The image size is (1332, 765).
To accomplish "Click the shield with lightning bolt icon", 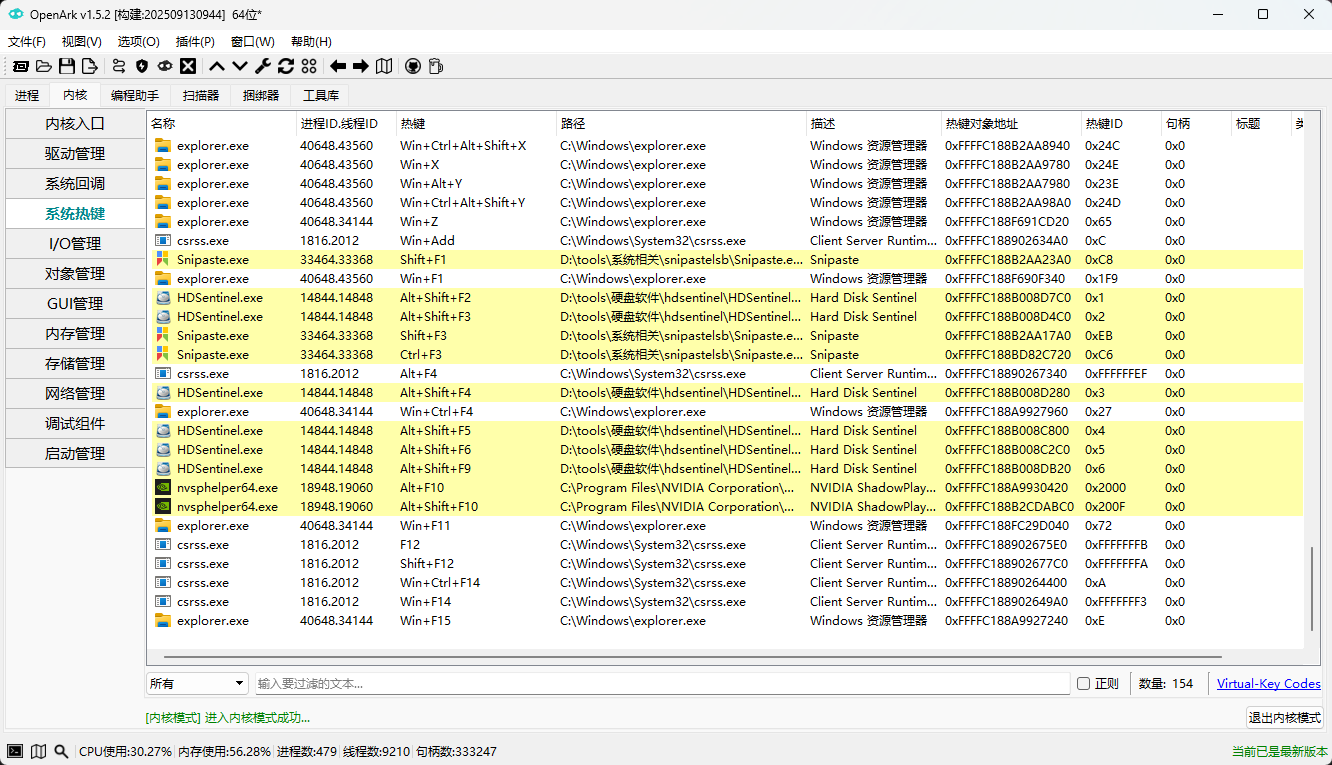I will tap(142, 66).
